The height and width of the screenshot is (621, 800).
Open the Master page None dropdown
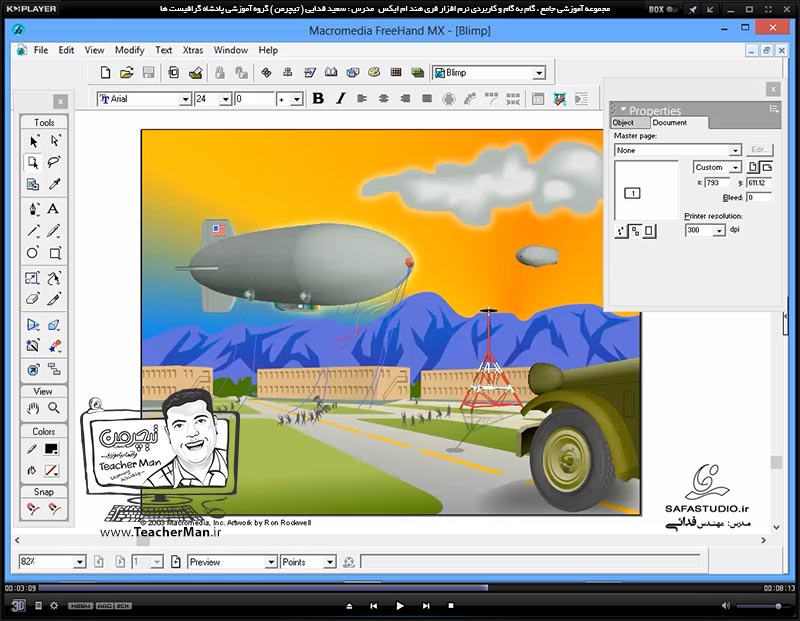click(735, 151)
